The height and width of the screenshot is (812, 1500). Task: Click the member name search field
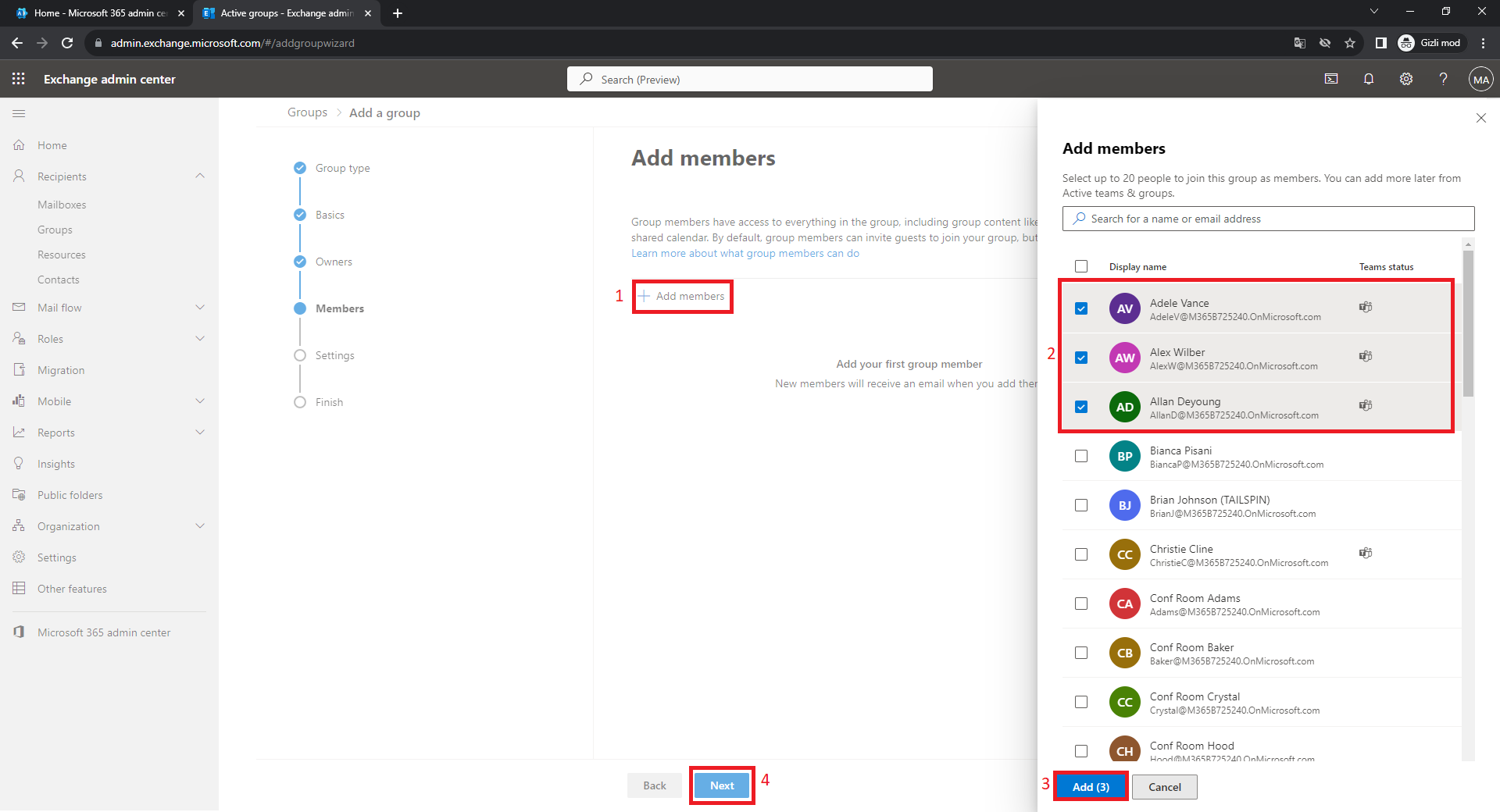[1268, 219]
